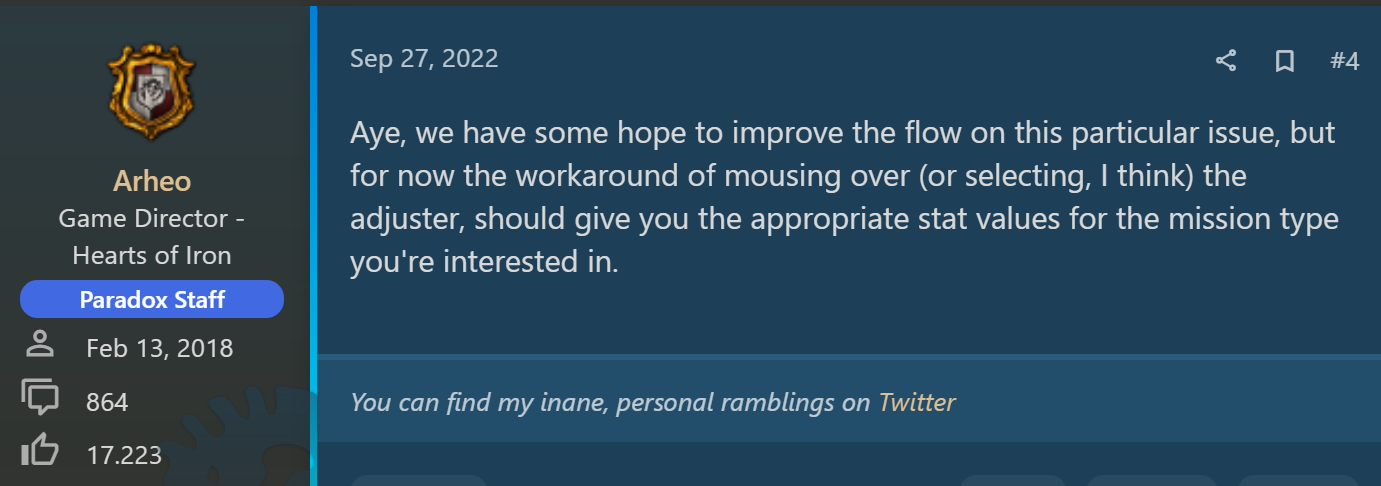Screen dimensions: 1381x486
Task: Click the speech bubbles messages icon
Action: (x=40, y=399)
